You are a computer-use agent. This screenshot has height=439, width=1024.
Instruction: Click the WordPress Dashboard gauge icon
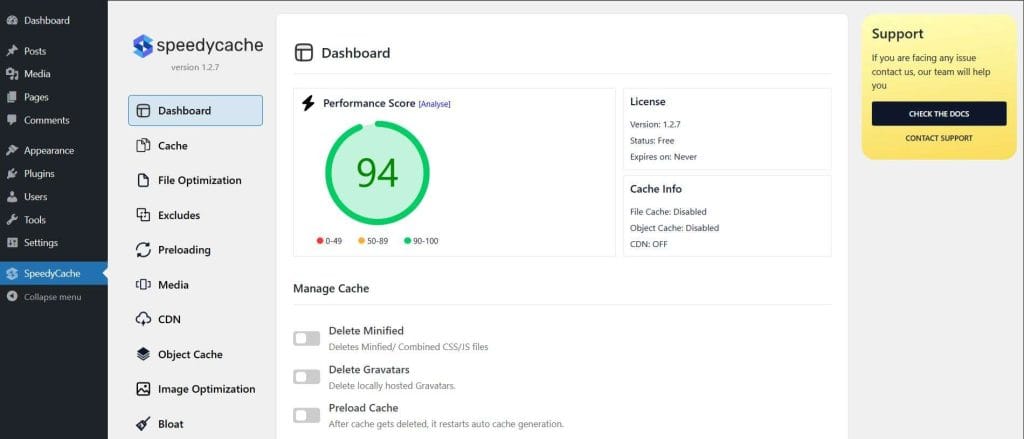pyautogui.click(x=12, y=20)
